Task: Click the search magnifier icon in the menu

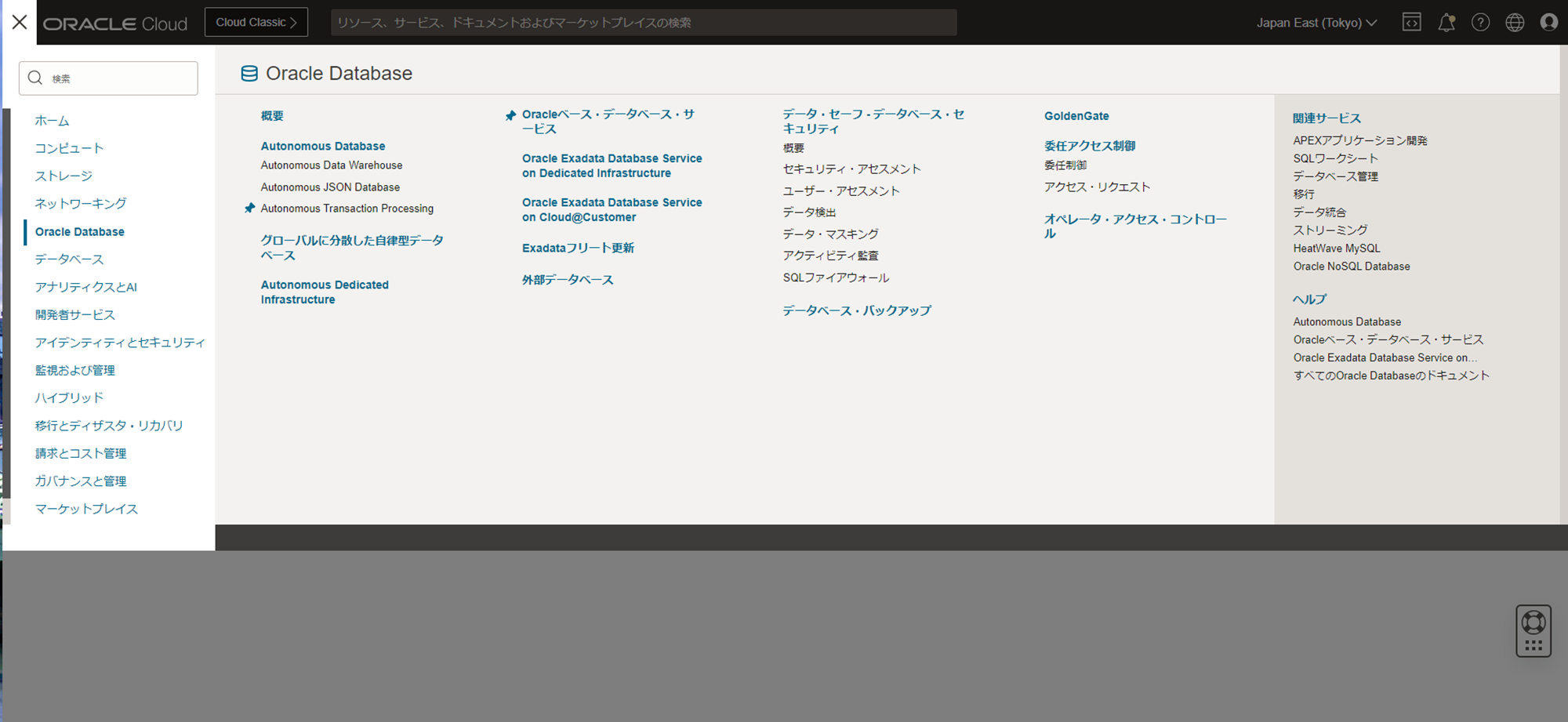Action: pos(35,78)
